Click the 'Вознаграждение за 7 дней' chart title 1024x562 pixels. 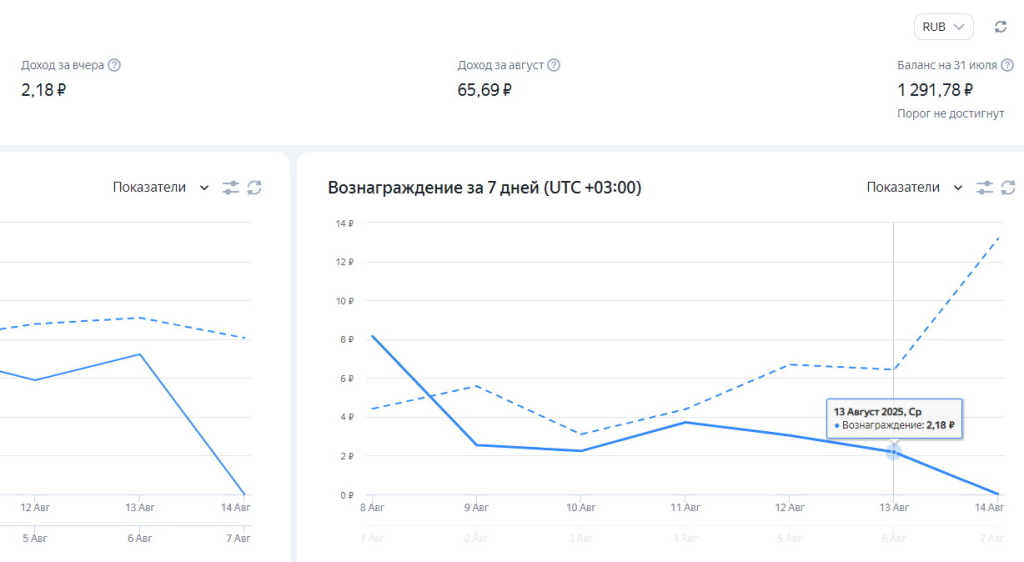[x=485, y=188]
